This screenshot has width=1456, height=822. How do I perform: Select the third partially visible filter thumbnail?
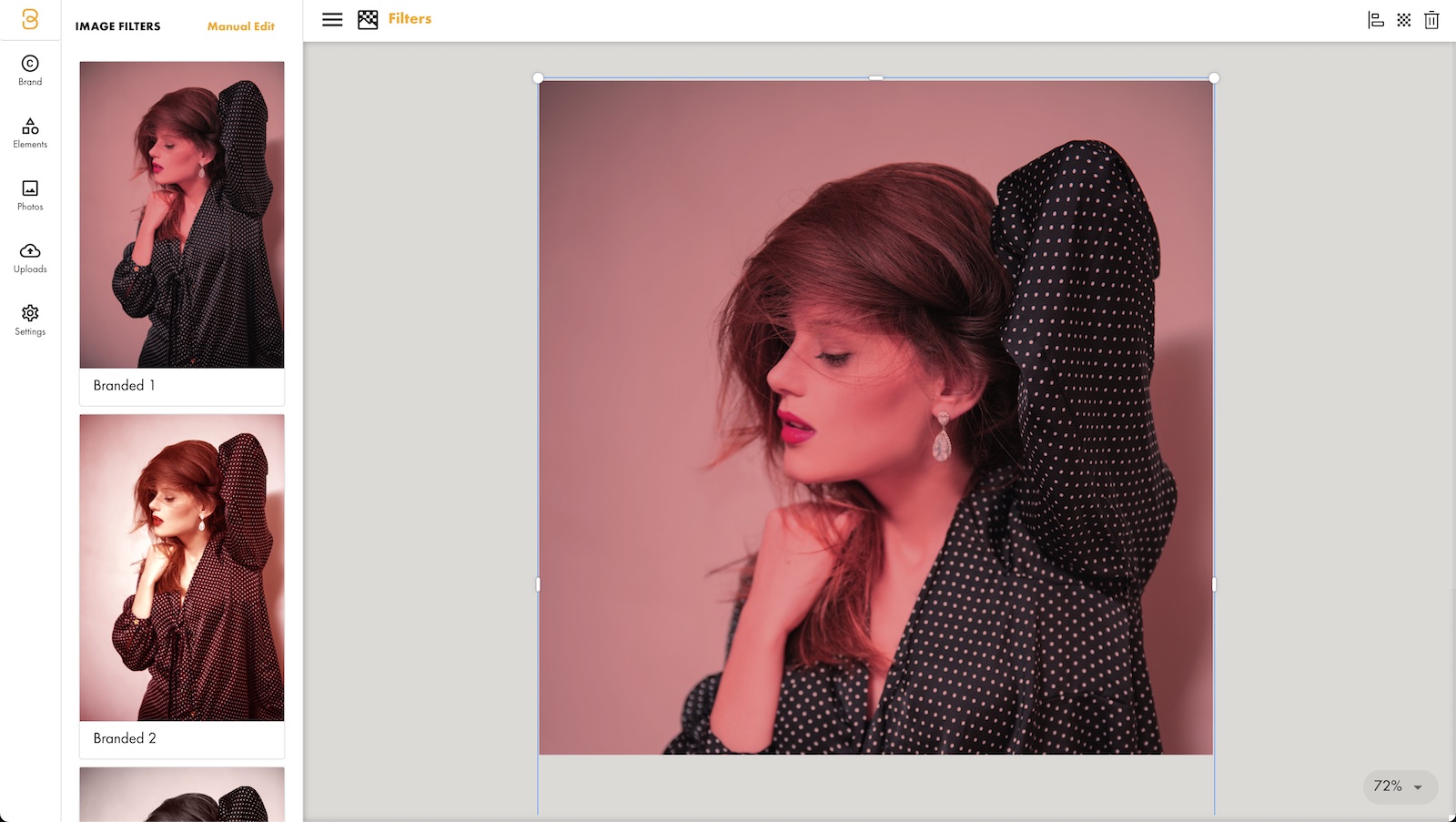(x=182, y=794)
